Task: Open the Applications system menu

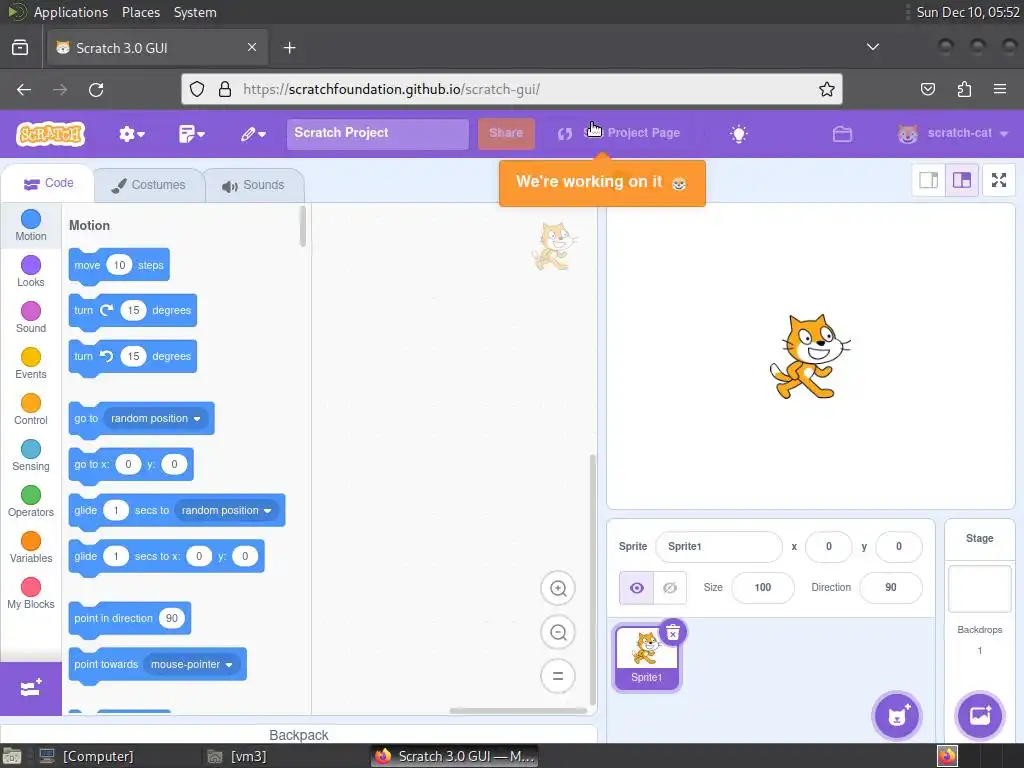Action: pos(71,12)
